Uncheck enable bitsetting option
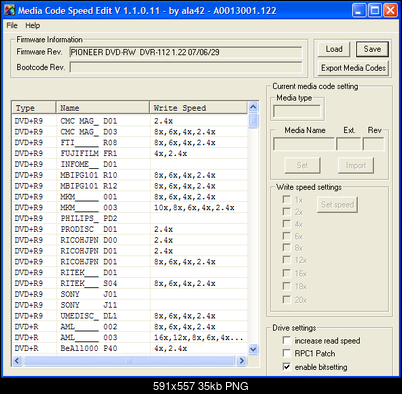This screenshot has width=402, height=394. 286,367
